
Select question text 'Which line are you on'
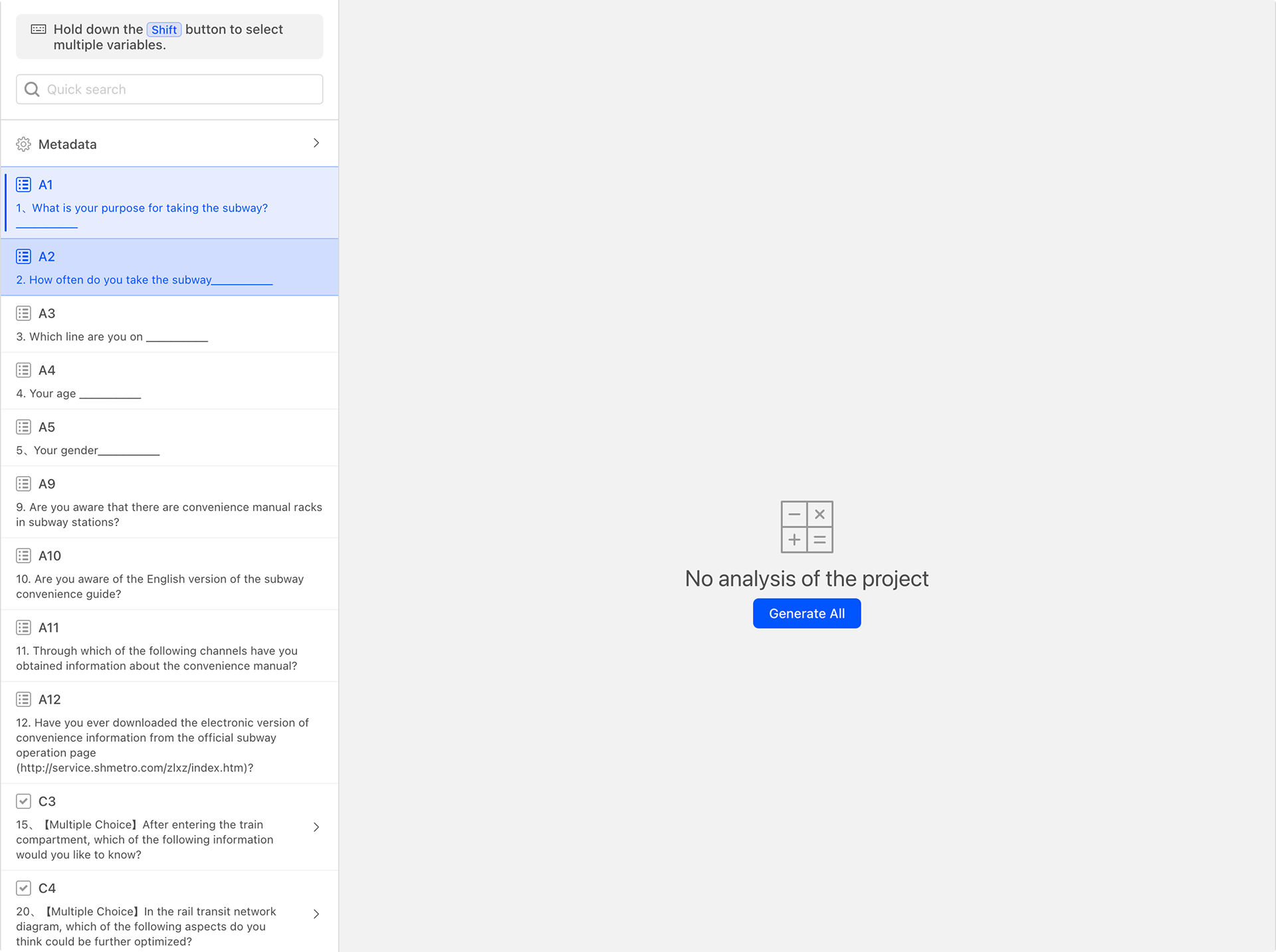pyautogui.click(x=86, y=337)
